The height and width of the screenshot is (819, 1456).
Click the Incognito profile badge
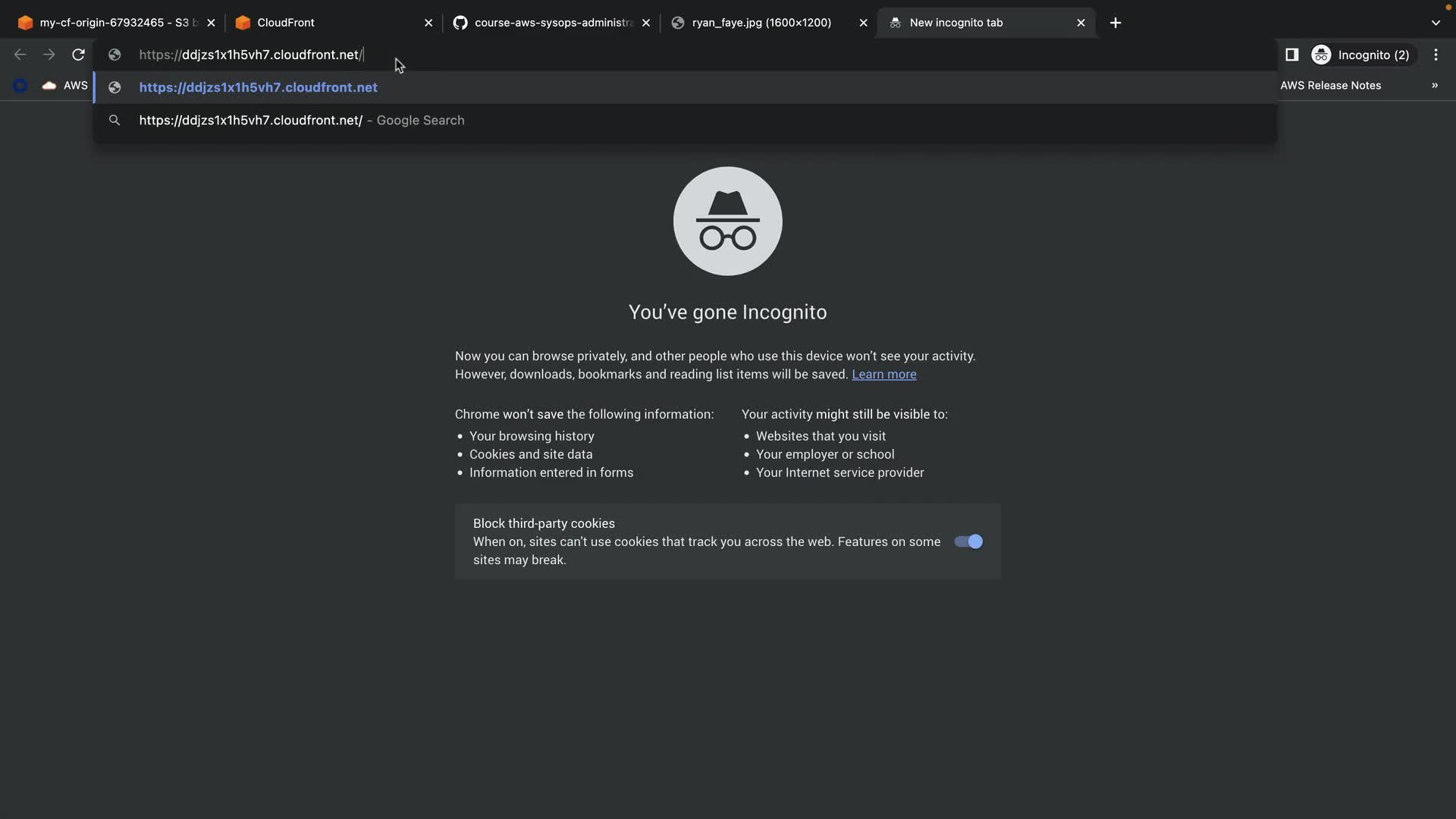tap(1361, 55)
